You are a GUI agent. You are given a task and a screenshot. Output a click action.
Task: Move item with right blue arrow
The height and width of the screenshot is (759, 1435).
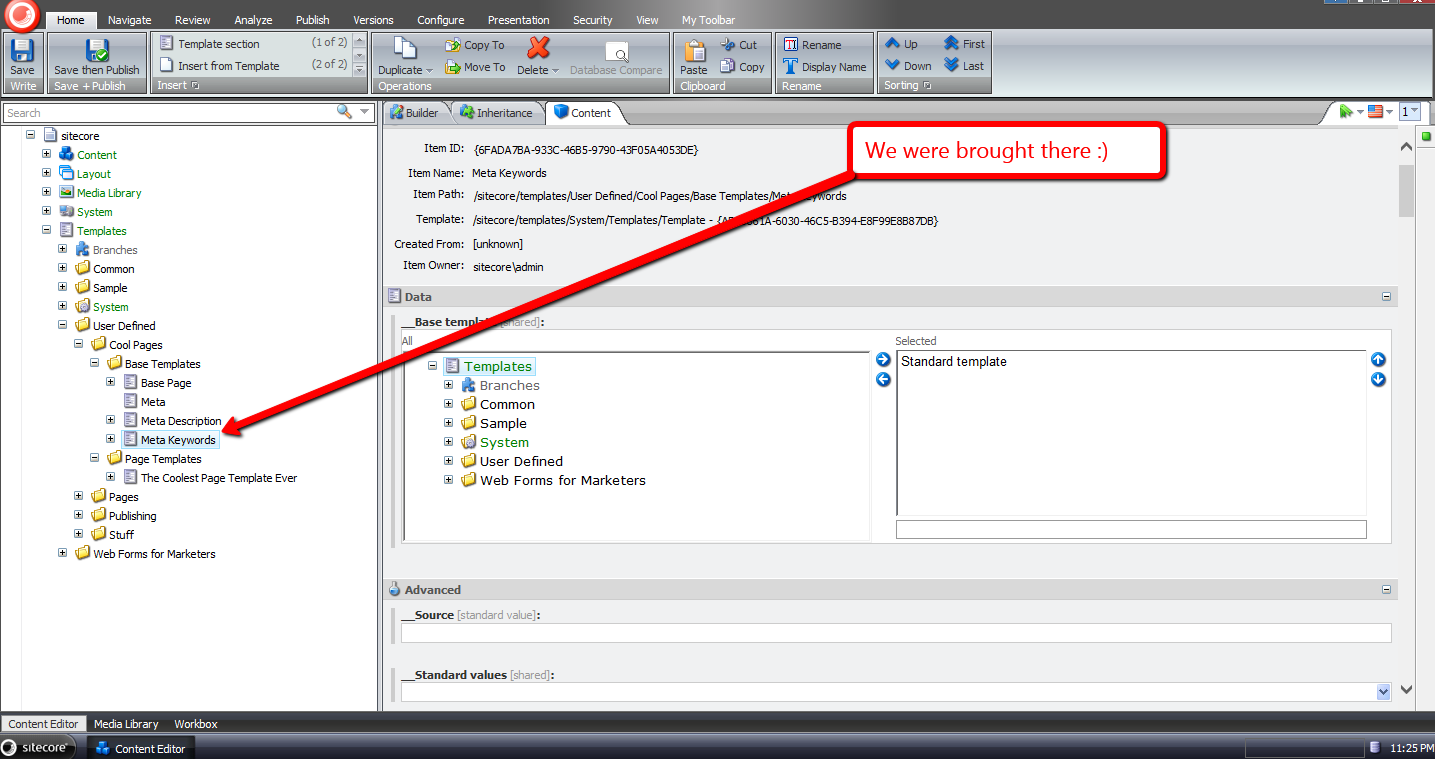(883, 360)
